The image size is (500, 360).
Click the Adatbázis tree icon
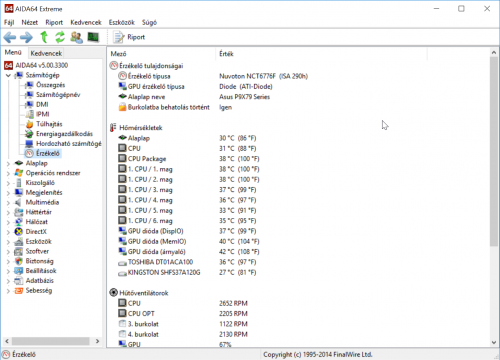19,281
